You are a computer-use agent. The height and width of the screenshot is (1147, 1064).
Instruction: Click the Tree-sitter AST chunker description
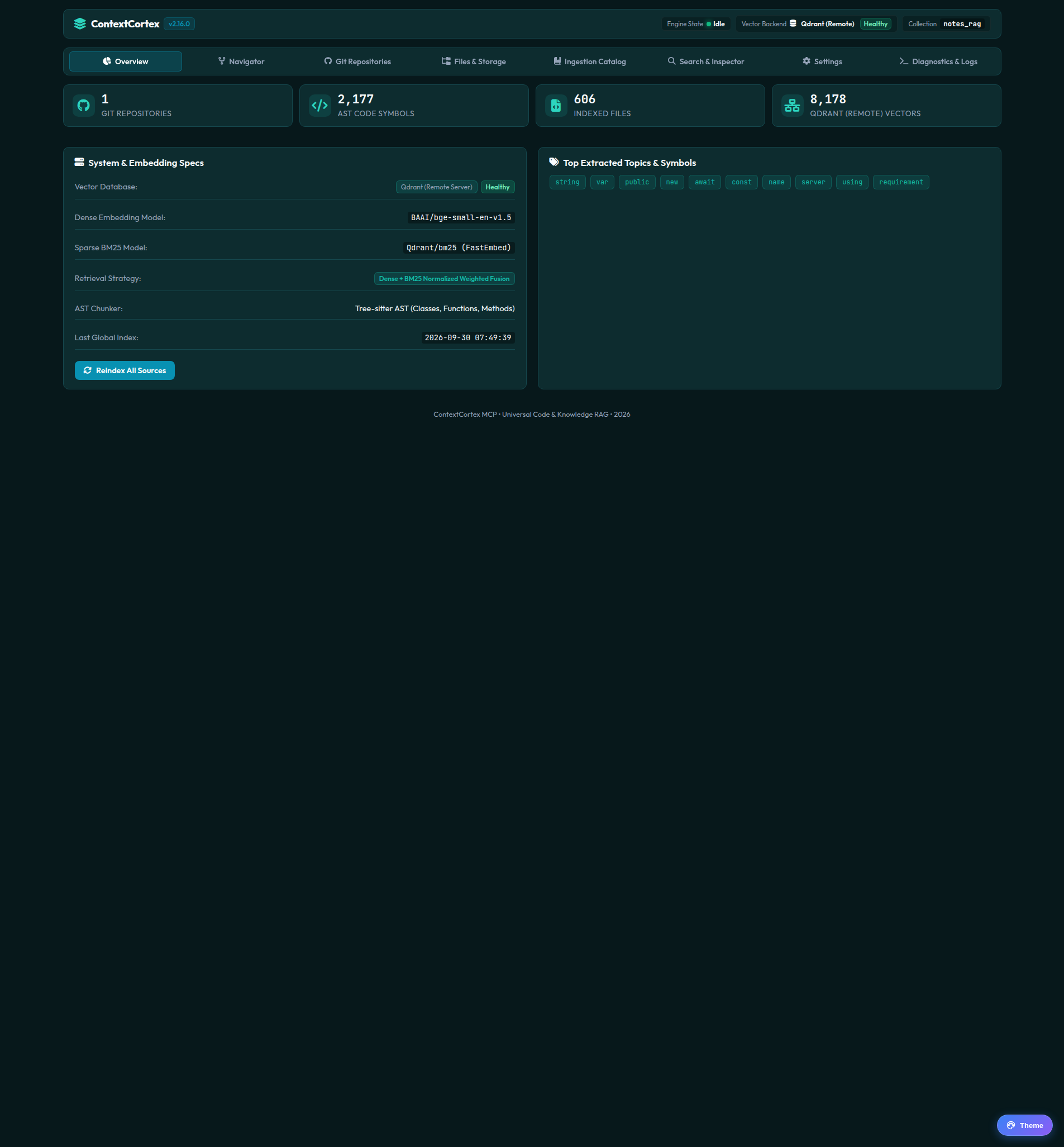(x=435, y=308)
